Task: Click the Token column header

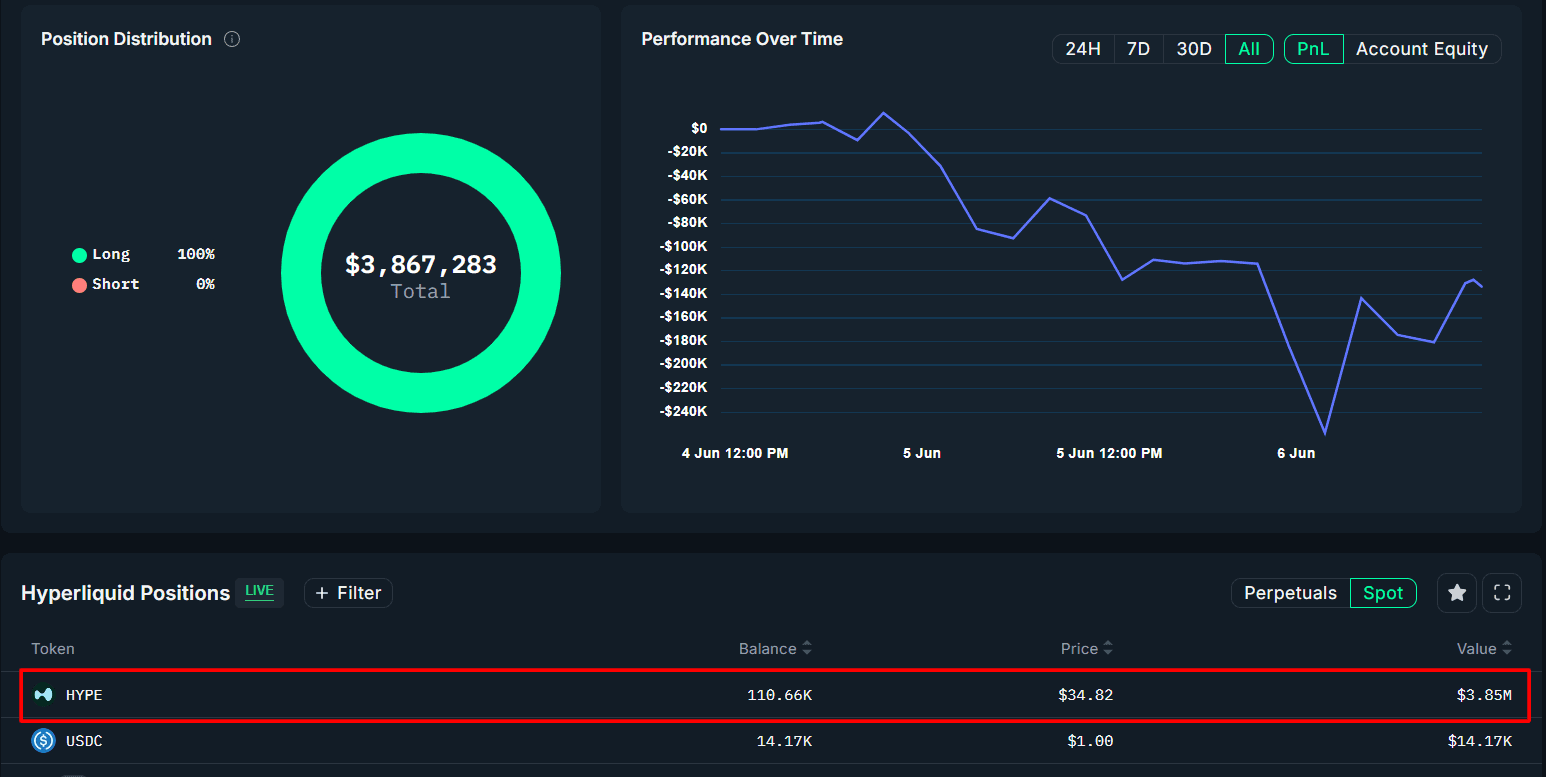Action: click(x=53, y=649)
